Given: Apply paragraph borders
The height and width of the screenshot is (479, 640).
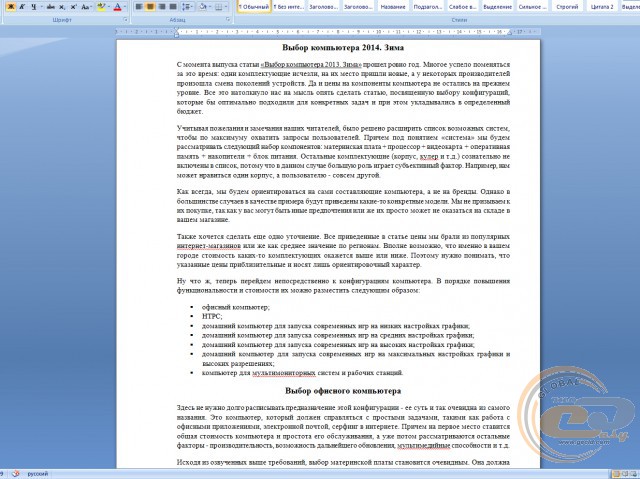Looking at the screenshot, I should [x=219, y=7].
